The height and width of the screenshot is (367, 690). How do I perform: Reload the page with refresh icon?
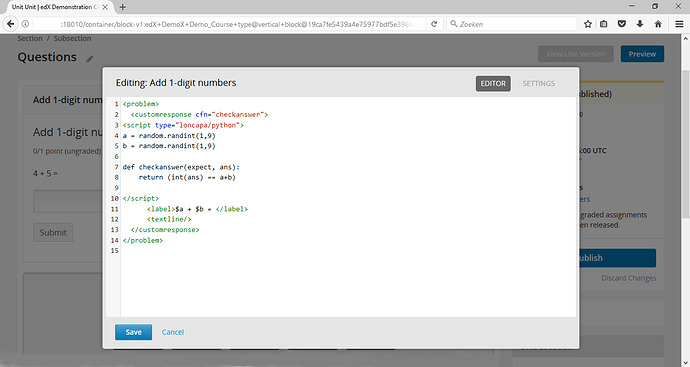pos(434,24)
